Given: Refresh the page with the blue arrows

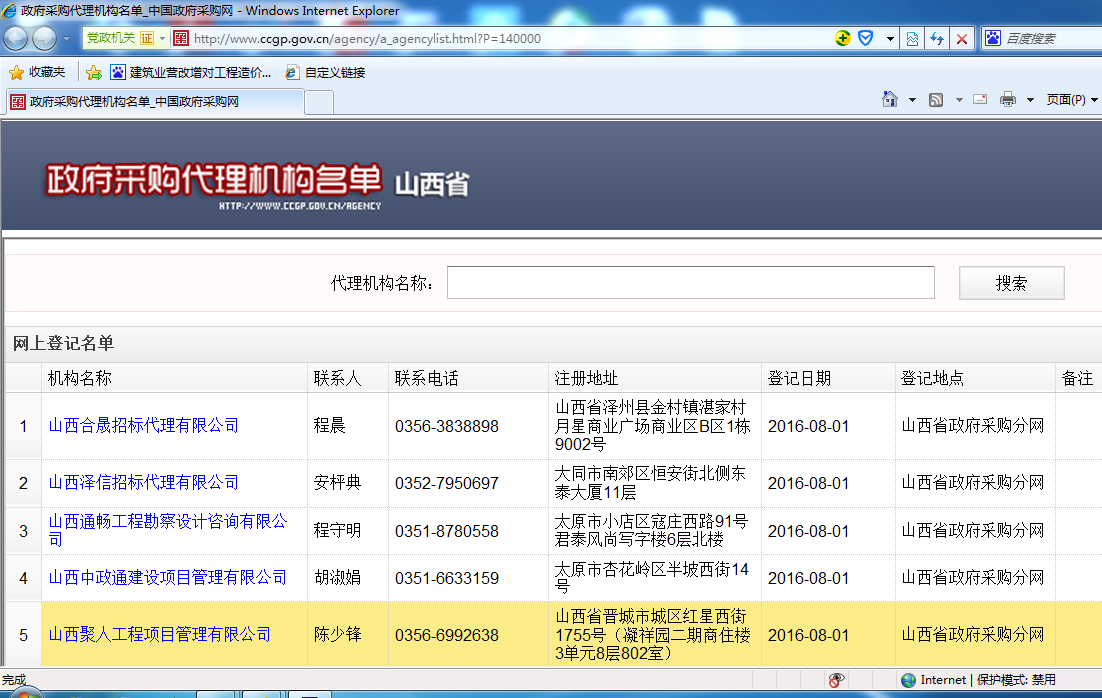Looking at the screenshot, I should coord(937,39).
